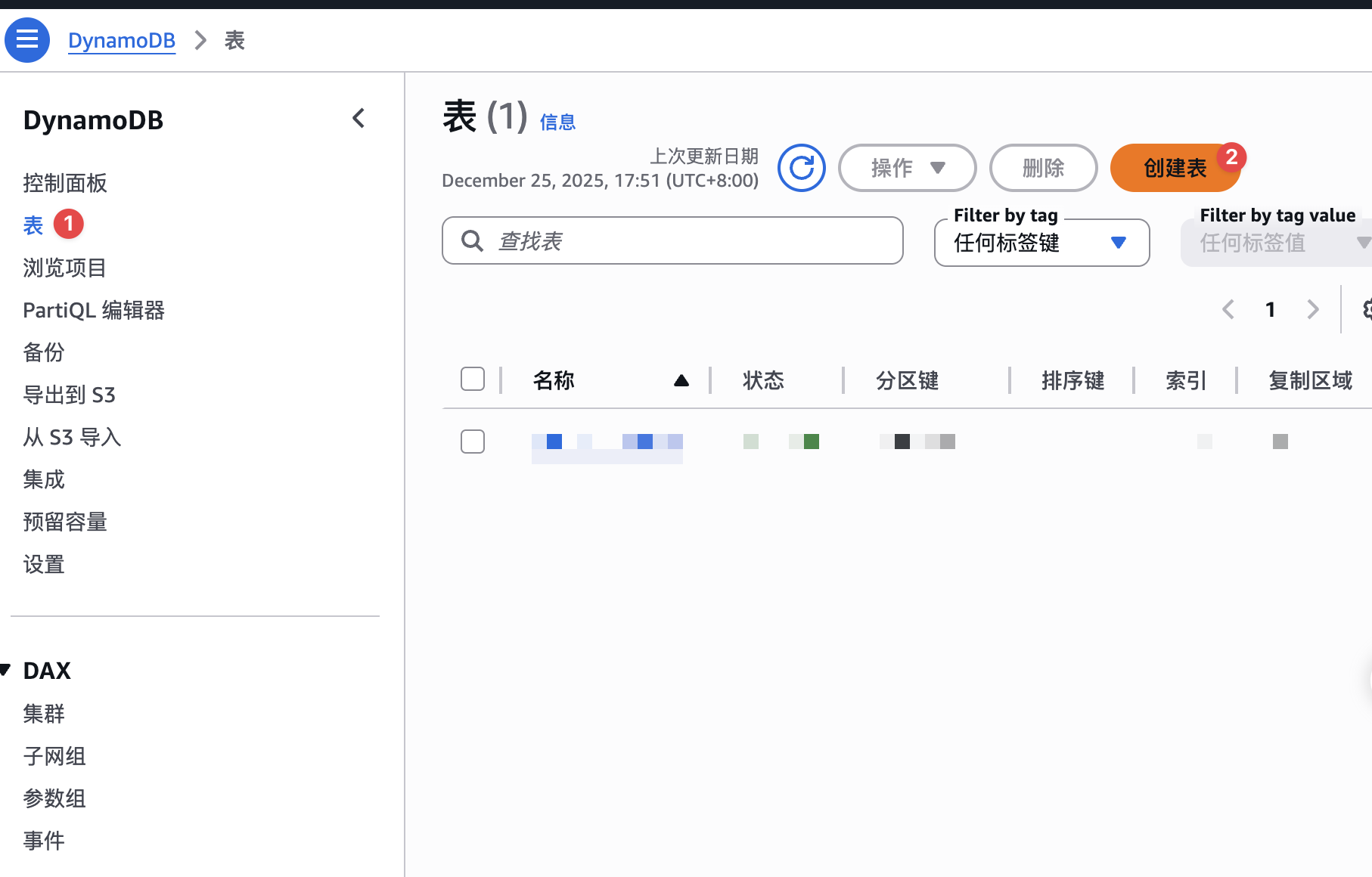
Task: Open the 信息 help link
Action: (x=557, y=121)
